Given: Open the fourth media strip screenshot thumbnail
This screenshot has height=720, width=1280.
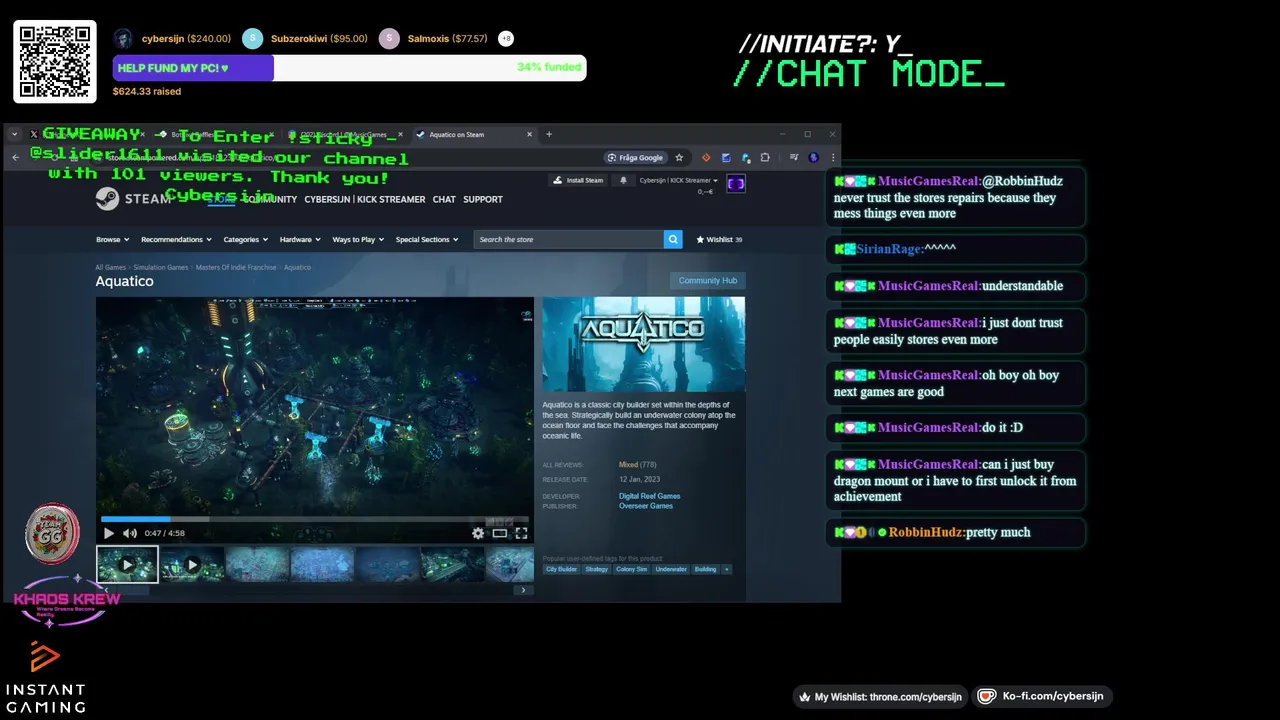Looking at the screenshot, I should tap(322, 565).
